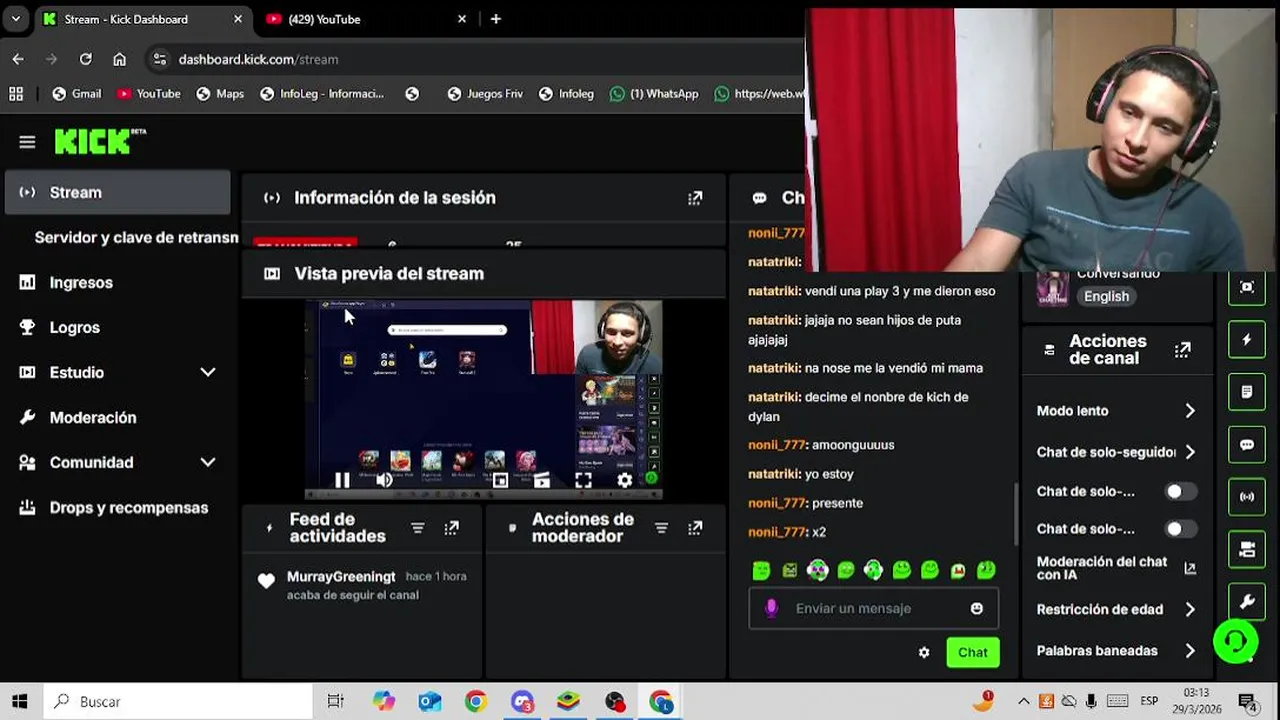Focus the Enviar un mensaje field
Image resolution: width=1280 pixels, height=720 pixels.
[x=873, y=608]
